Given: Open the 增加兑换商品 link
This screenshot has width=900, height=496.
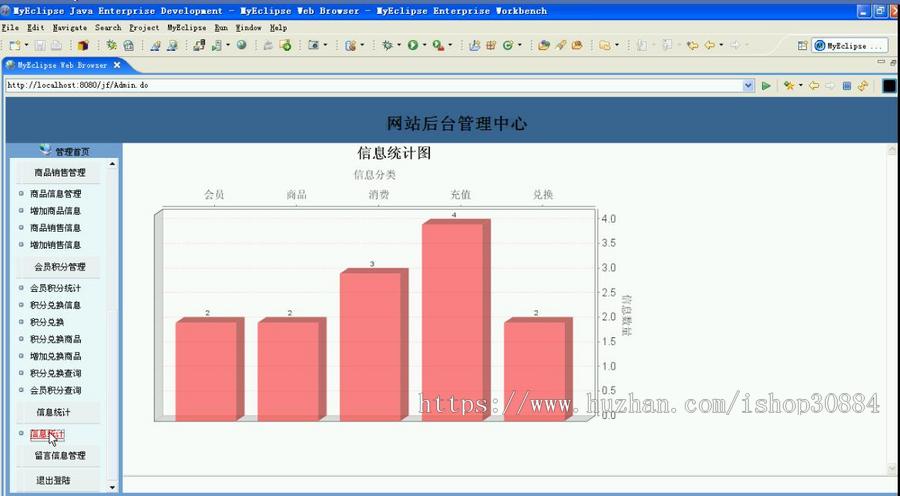Looking at the screenshot, I should click(56, 356).
